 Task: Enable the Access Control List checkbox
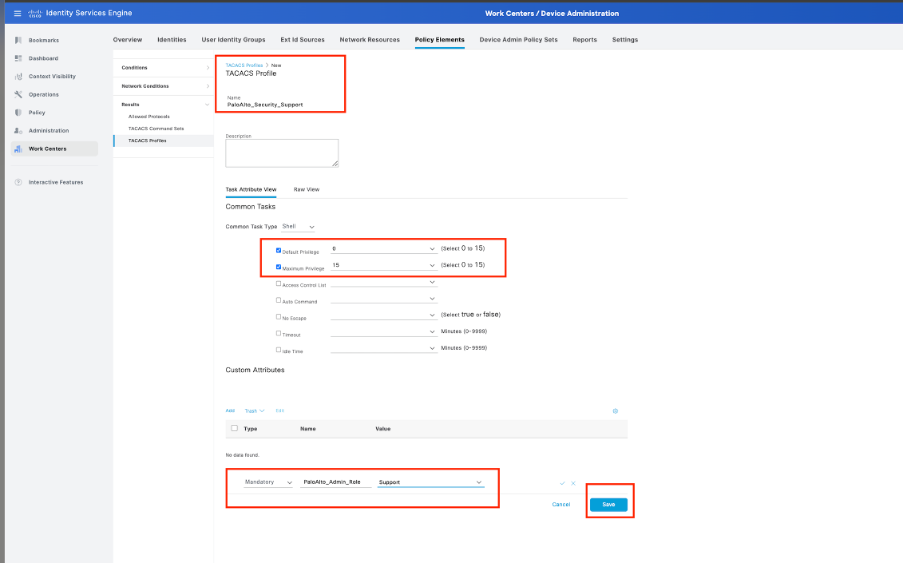pyautogui.click(x=278, y=284)
